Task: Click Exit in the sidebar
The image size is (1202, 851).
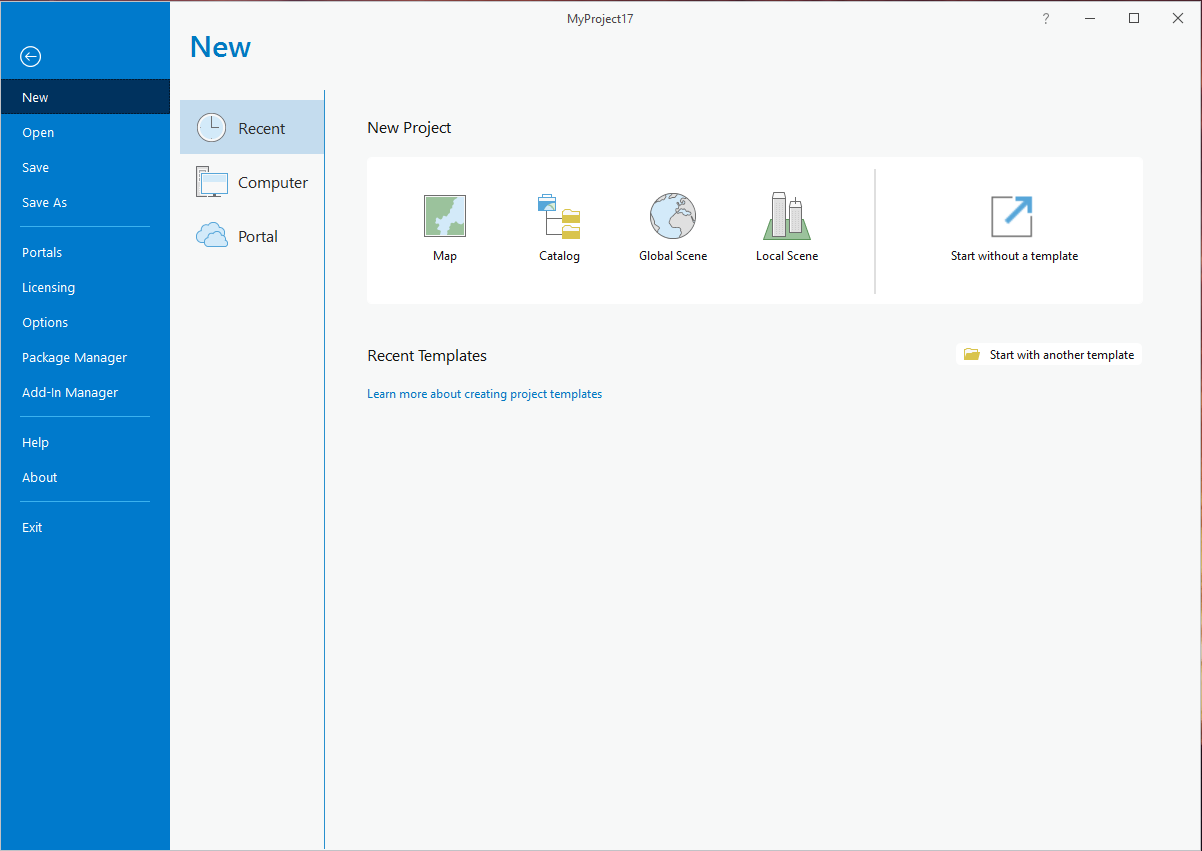Action: 32,528
